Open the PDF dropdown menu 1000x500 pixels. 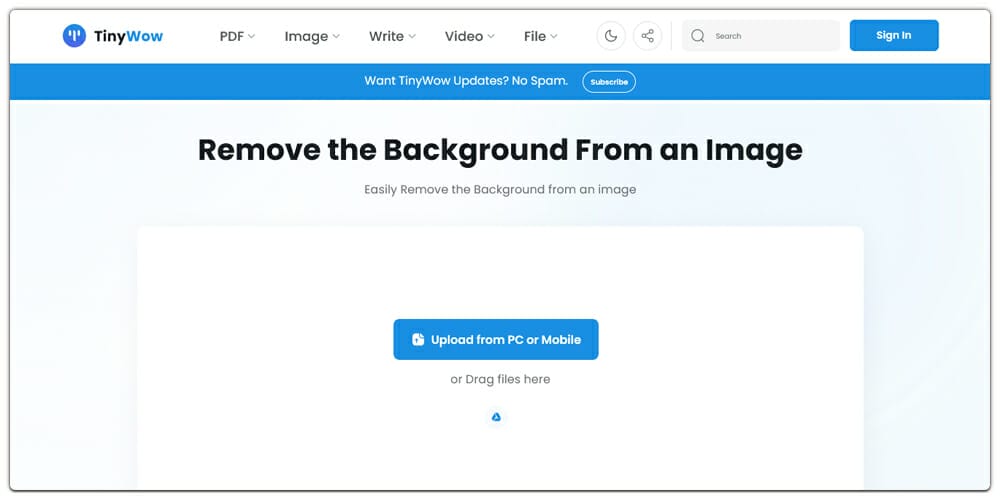[237, 36]
